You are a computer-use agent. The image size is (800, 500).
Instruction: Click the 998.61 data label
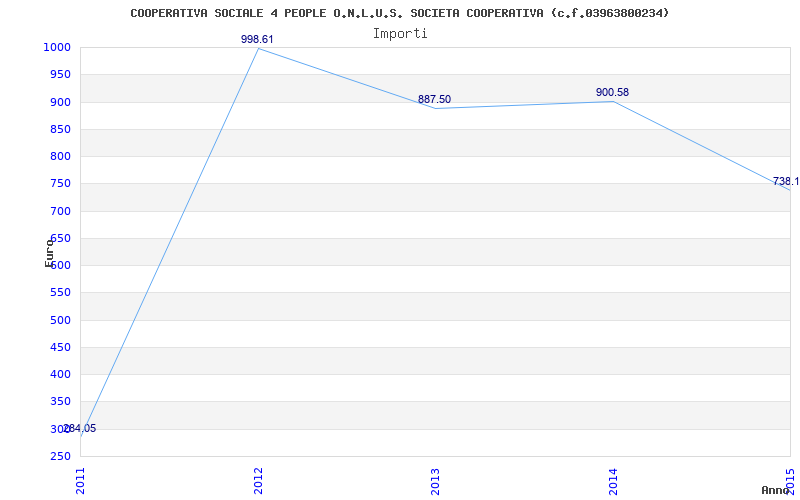tap(257, 39)
